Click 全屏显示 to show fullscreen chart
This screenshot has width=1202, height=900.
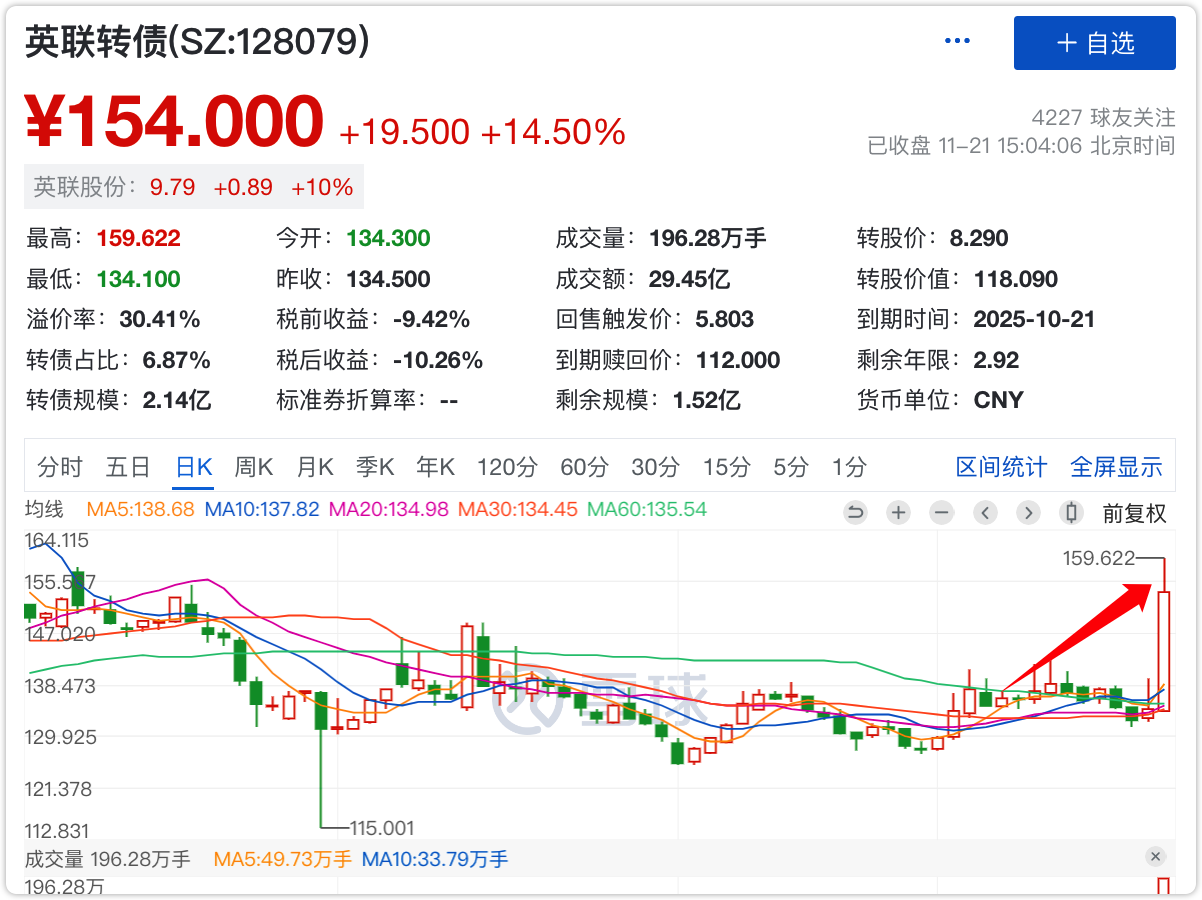tap(1116, 467)
